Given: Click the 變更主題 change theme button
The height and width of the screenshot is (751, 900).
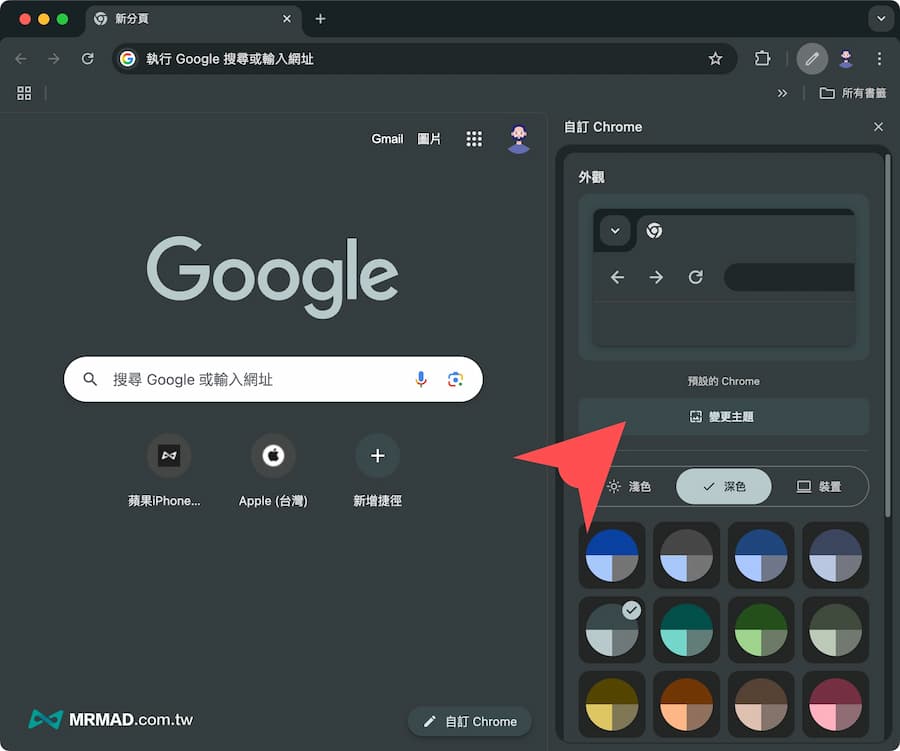Looking at the screenshot, I should click(x=723, y=417).
